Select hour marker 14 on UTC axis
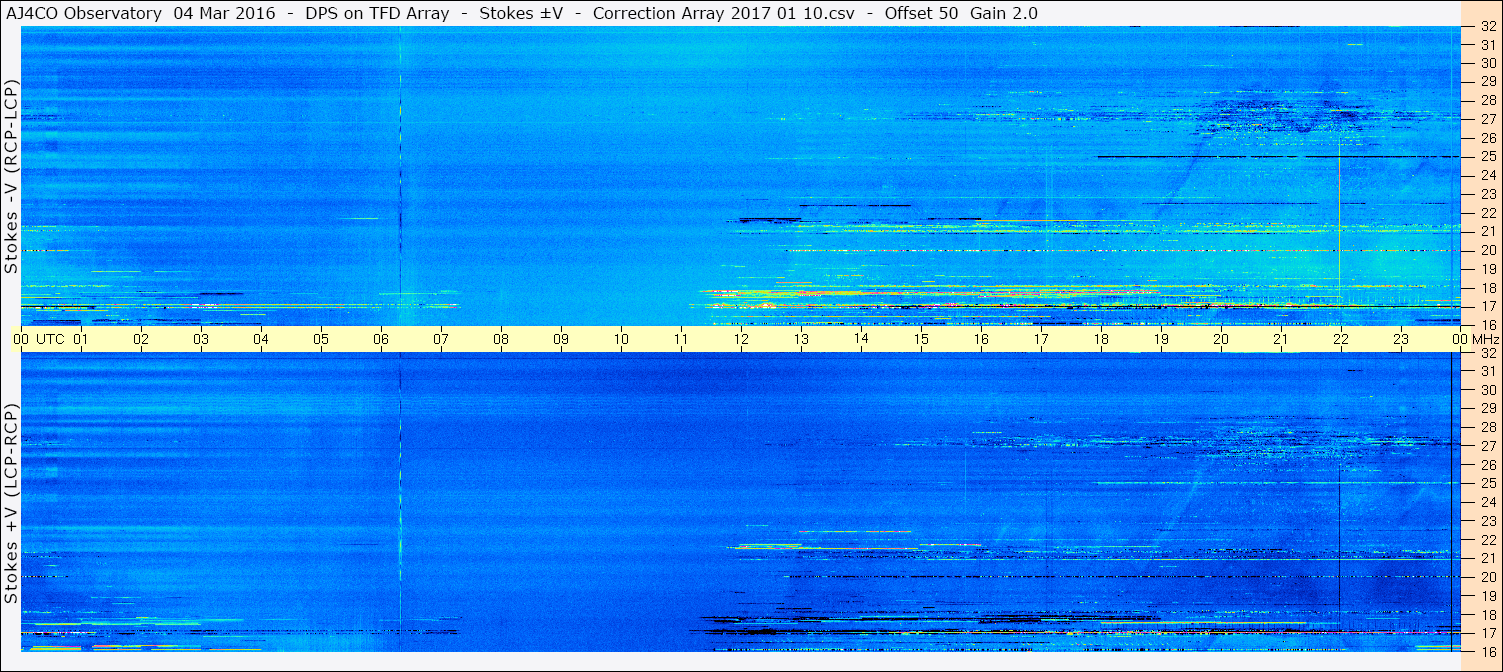This screenshot has width=1503, height=672. coord(861,339)
